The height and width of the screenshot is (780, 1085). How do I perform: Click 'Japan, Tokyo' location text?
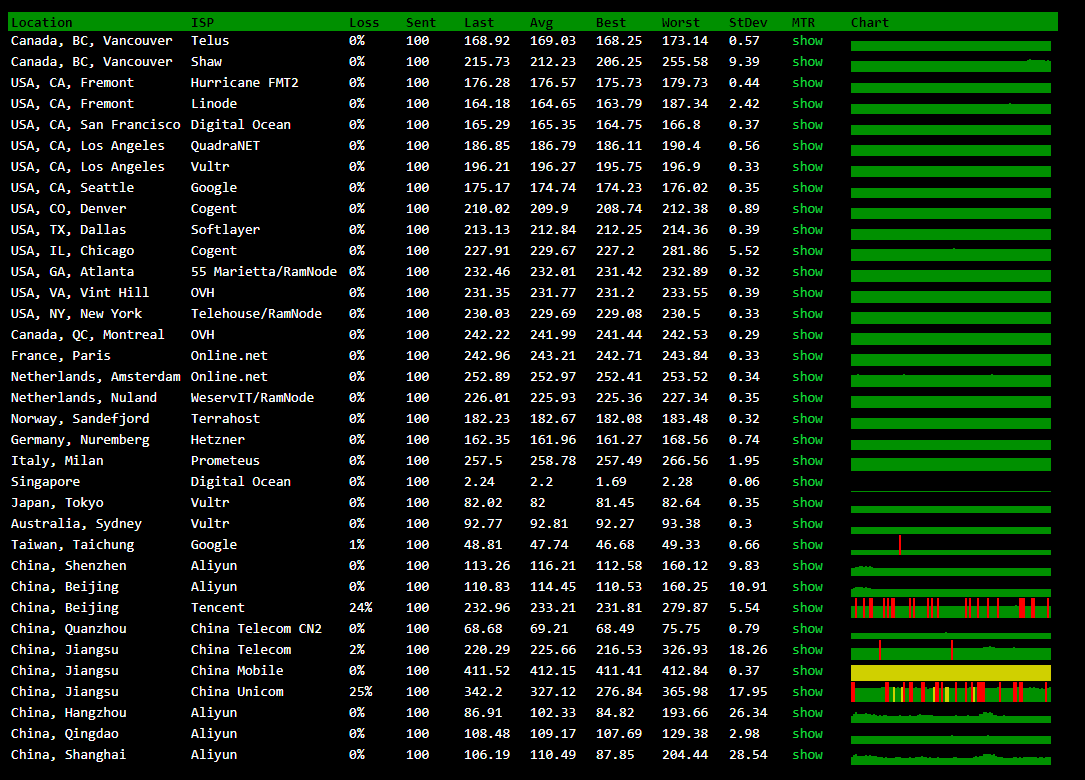[57, 502]
